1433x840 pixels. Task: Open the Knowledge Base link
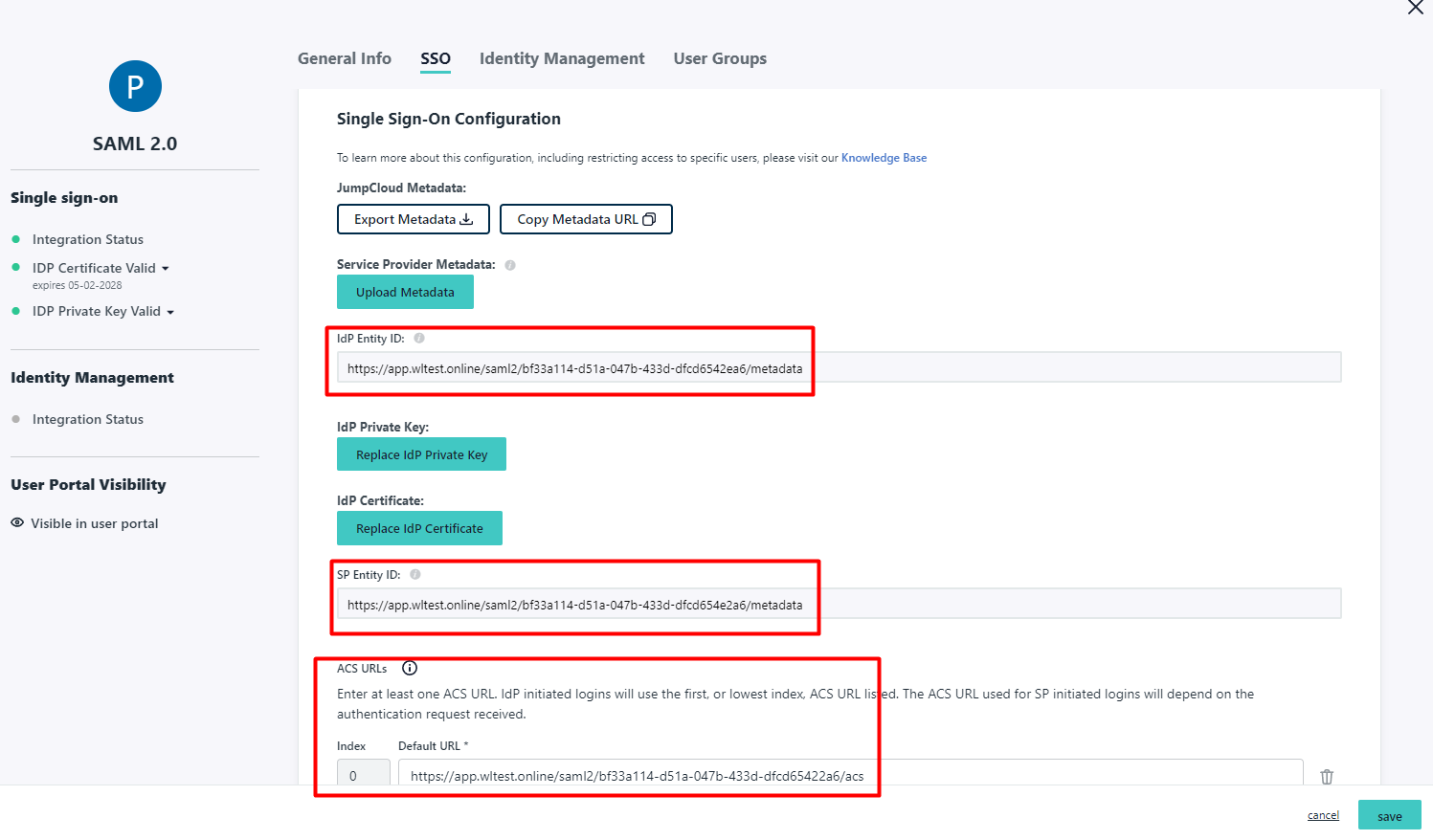pos(884,157)
